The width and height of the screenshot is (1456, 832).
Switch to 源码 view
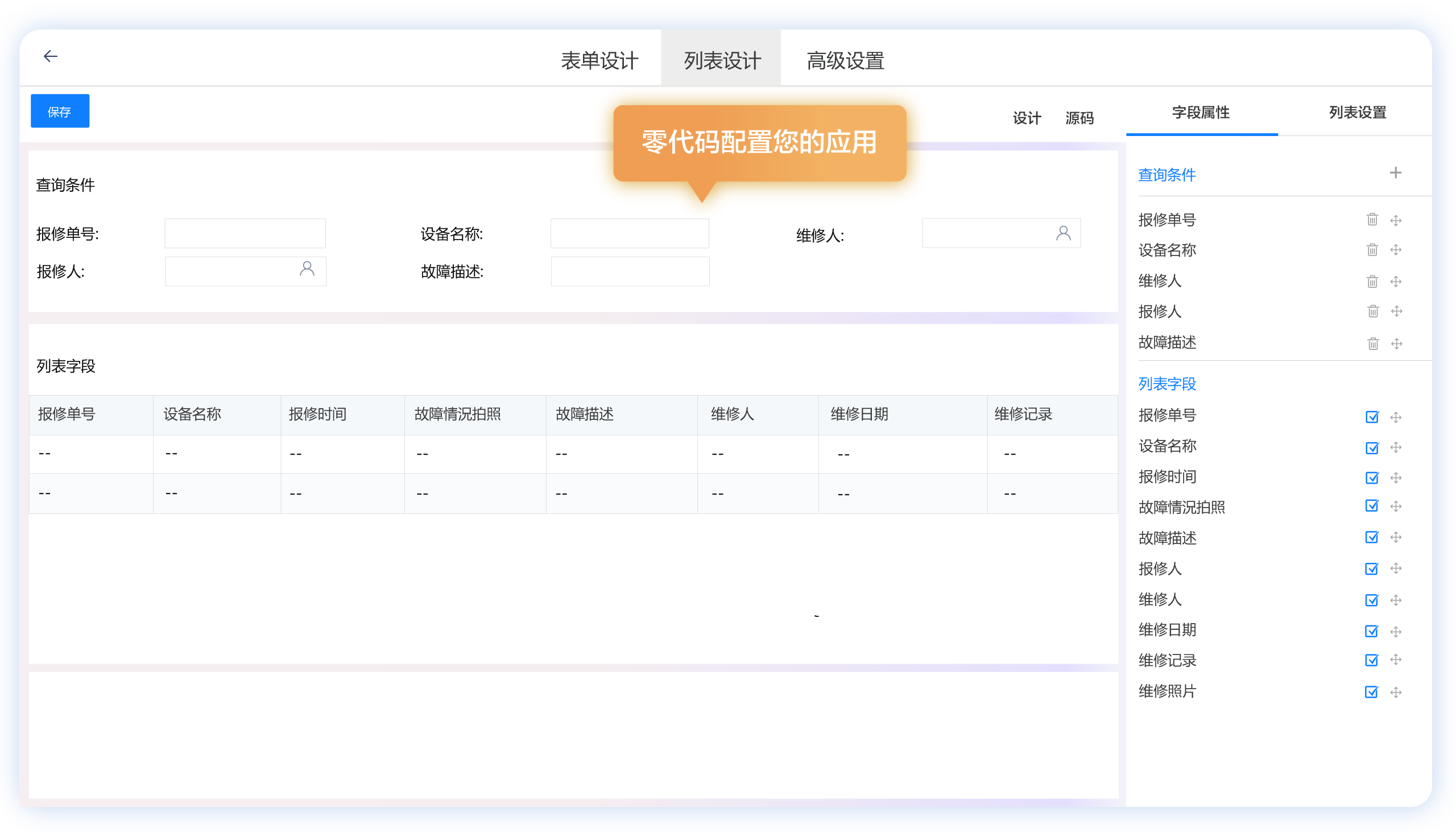pos(1079,118)
